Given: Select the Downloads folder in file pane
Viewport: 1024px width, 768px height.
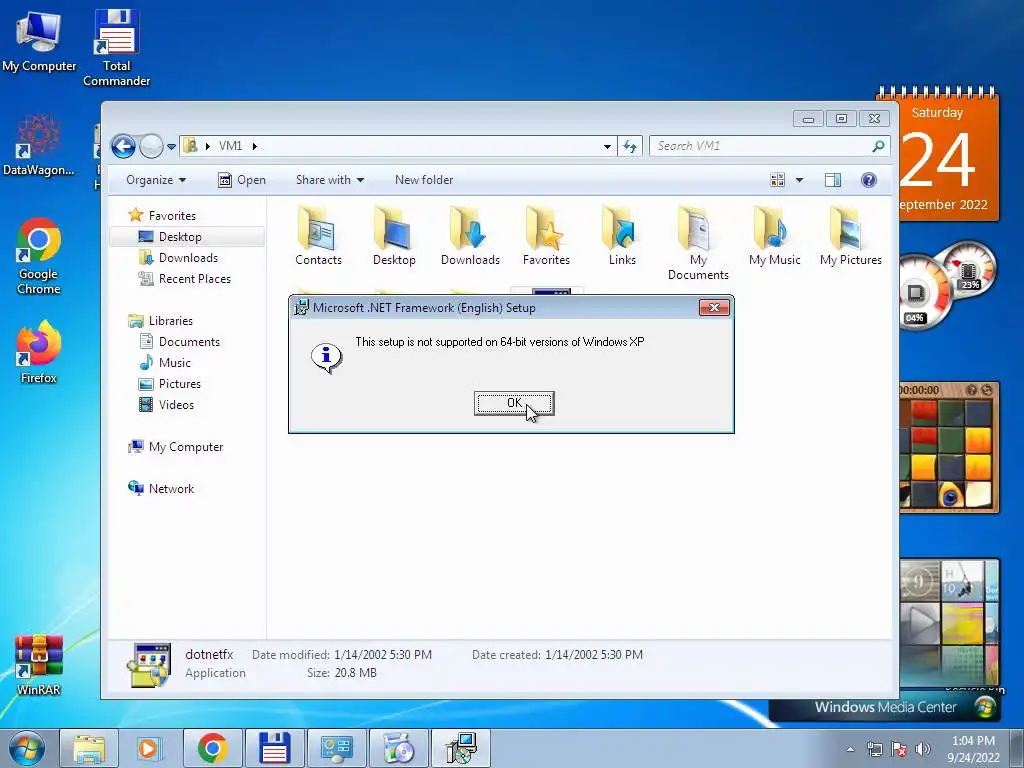Looking at the screenshot, I should [x=470, y=235].
